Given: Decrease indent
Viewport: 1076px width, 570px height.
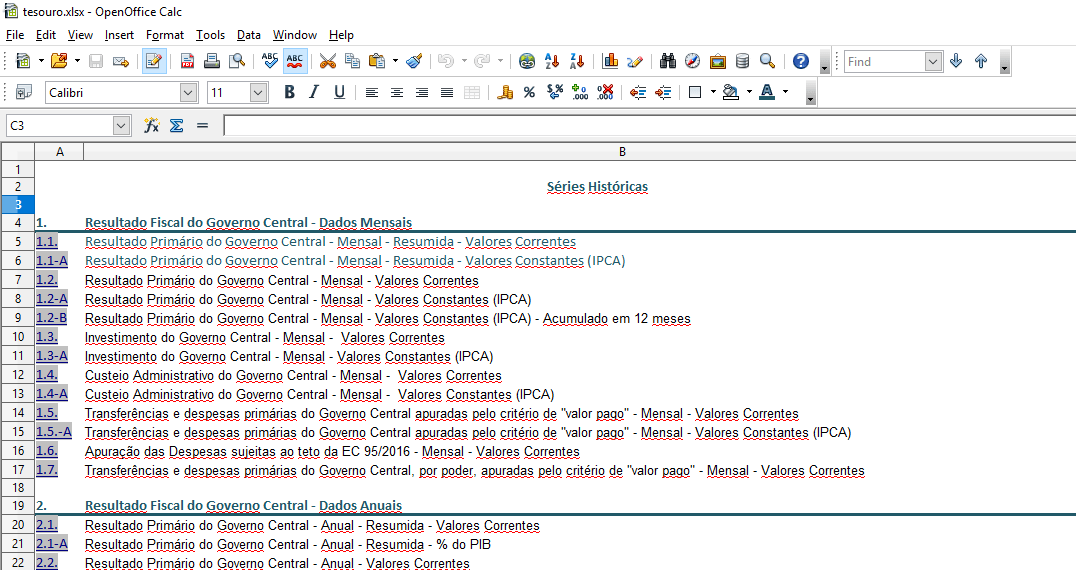Looking at the screenshot, I should pyautogui.click(x=638, y=92).
